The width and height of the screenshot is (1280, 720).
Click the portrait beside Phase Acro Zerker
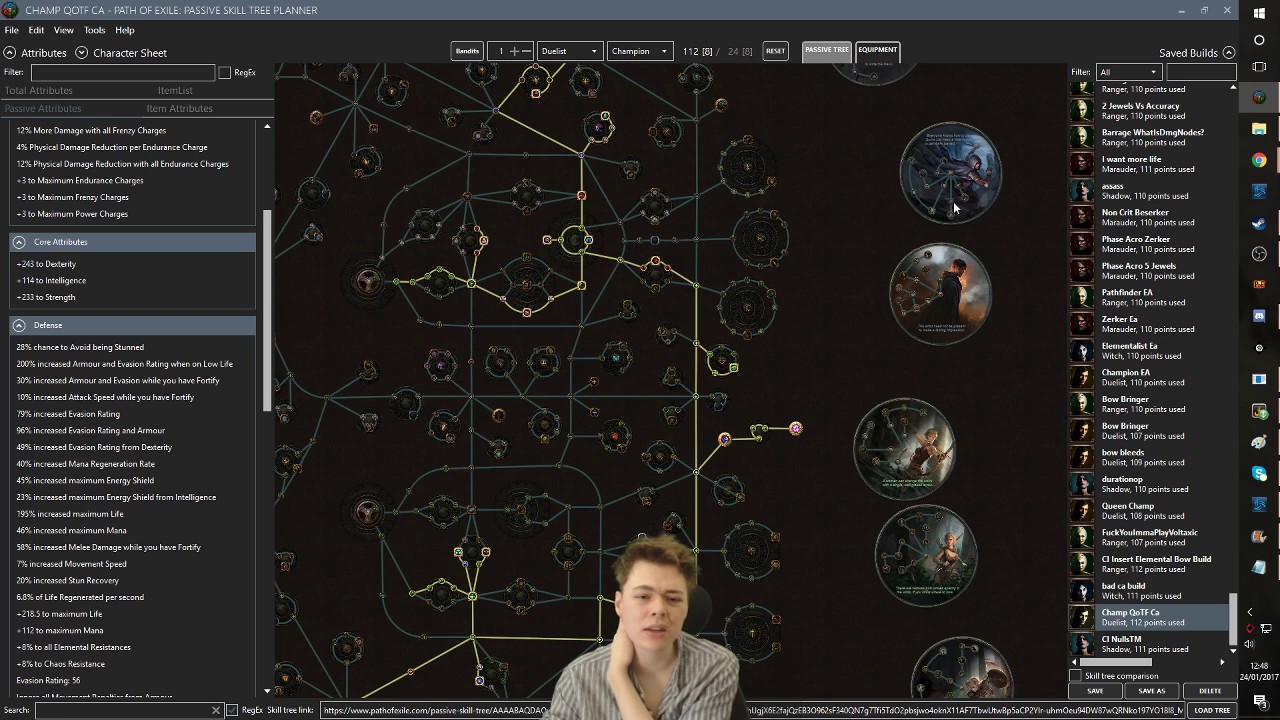[1082, 244]
